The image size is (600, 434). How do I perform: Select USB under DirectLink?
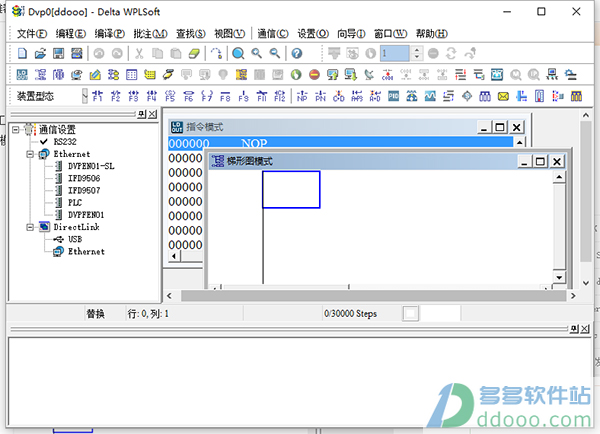click(x=75, y=240)
